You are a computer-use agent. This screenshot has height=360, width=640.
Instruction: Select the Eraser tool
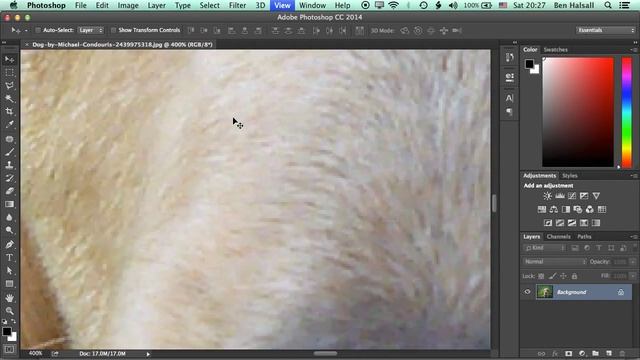point(9,191)
